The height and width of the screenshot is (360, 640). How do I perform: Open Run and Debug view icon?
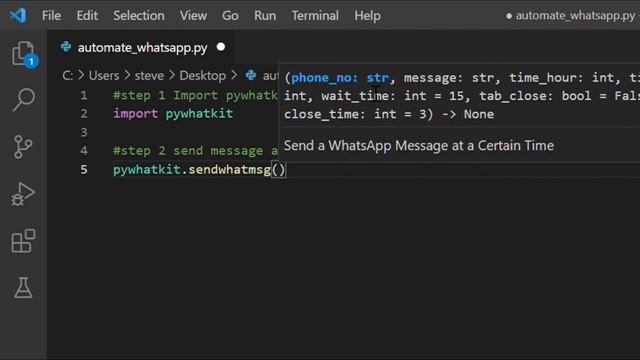click(x=23, y=194)
